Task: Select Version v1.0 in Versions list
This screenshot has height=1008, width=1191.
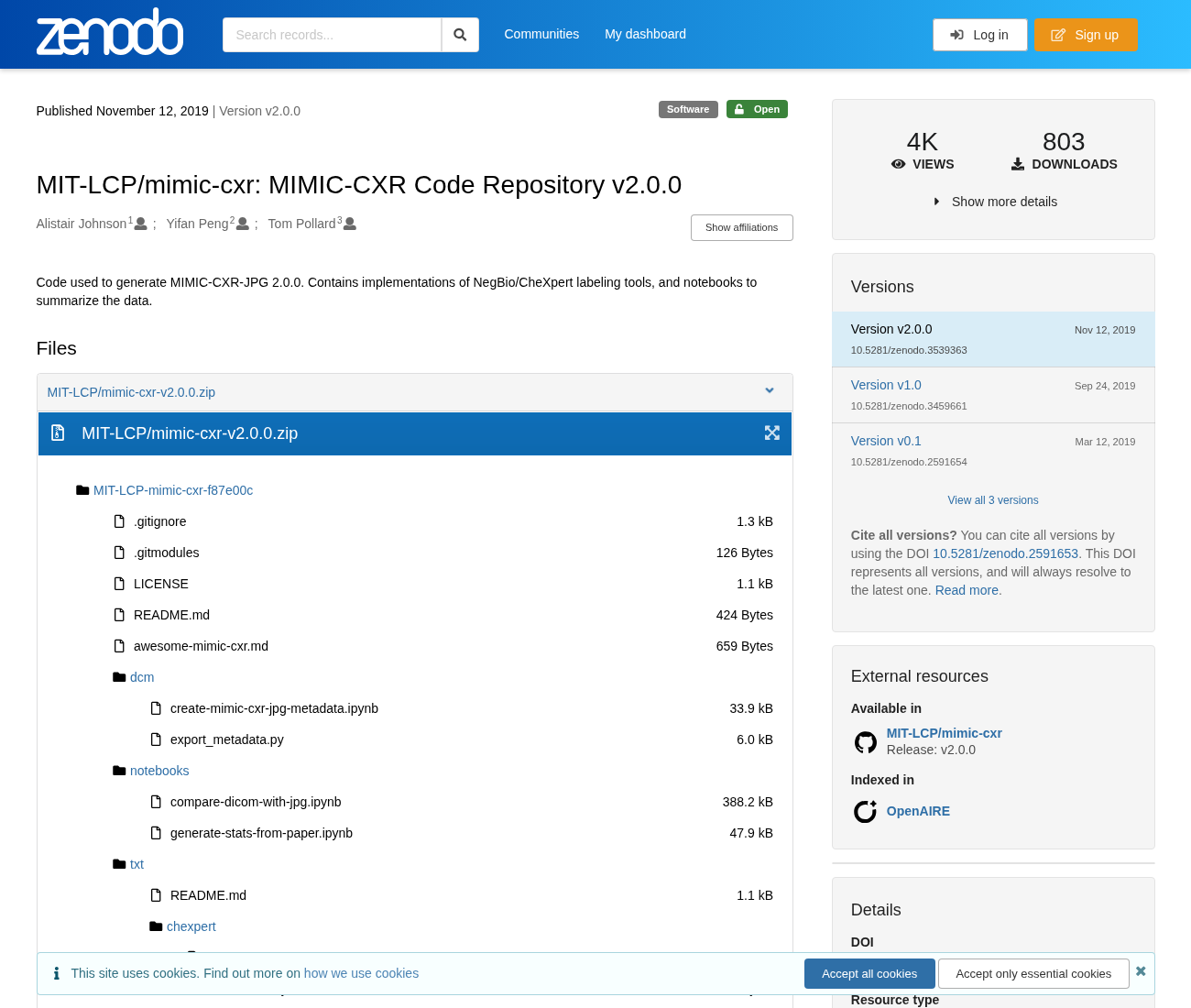Action: (993, 395)
